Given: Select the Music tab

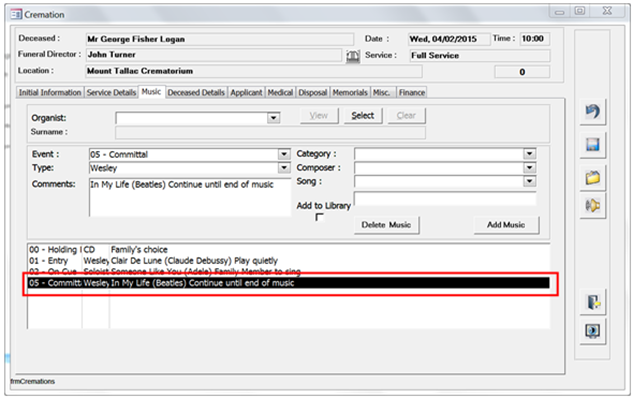Looking at the screenshot, I should point(151,92).
